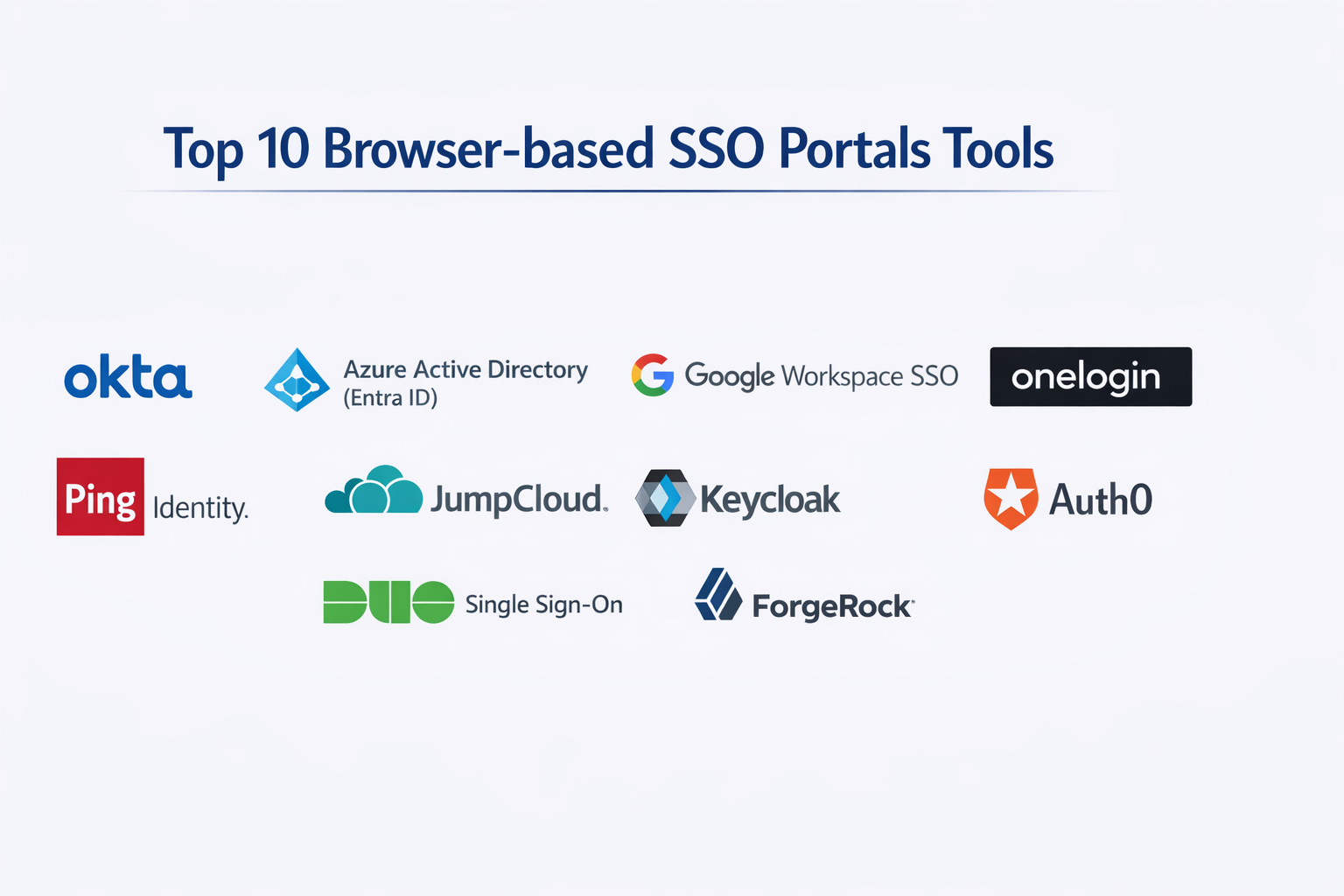The image size is (1344, 896).
Task: Click the blue okta wordmark logo
Action: pyautogui.click(x=128, y=378)
